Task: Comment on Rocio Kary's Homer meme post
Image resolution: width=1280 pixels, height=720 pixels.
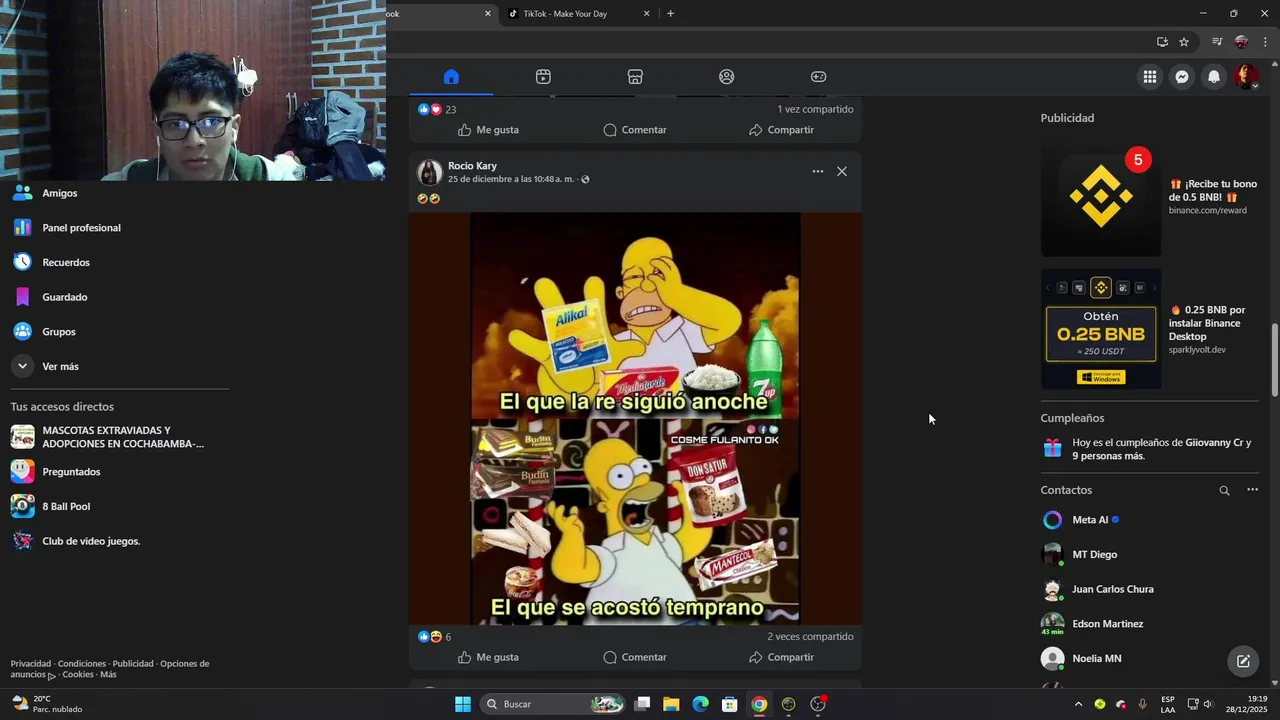Action: (x=635, y=657)
